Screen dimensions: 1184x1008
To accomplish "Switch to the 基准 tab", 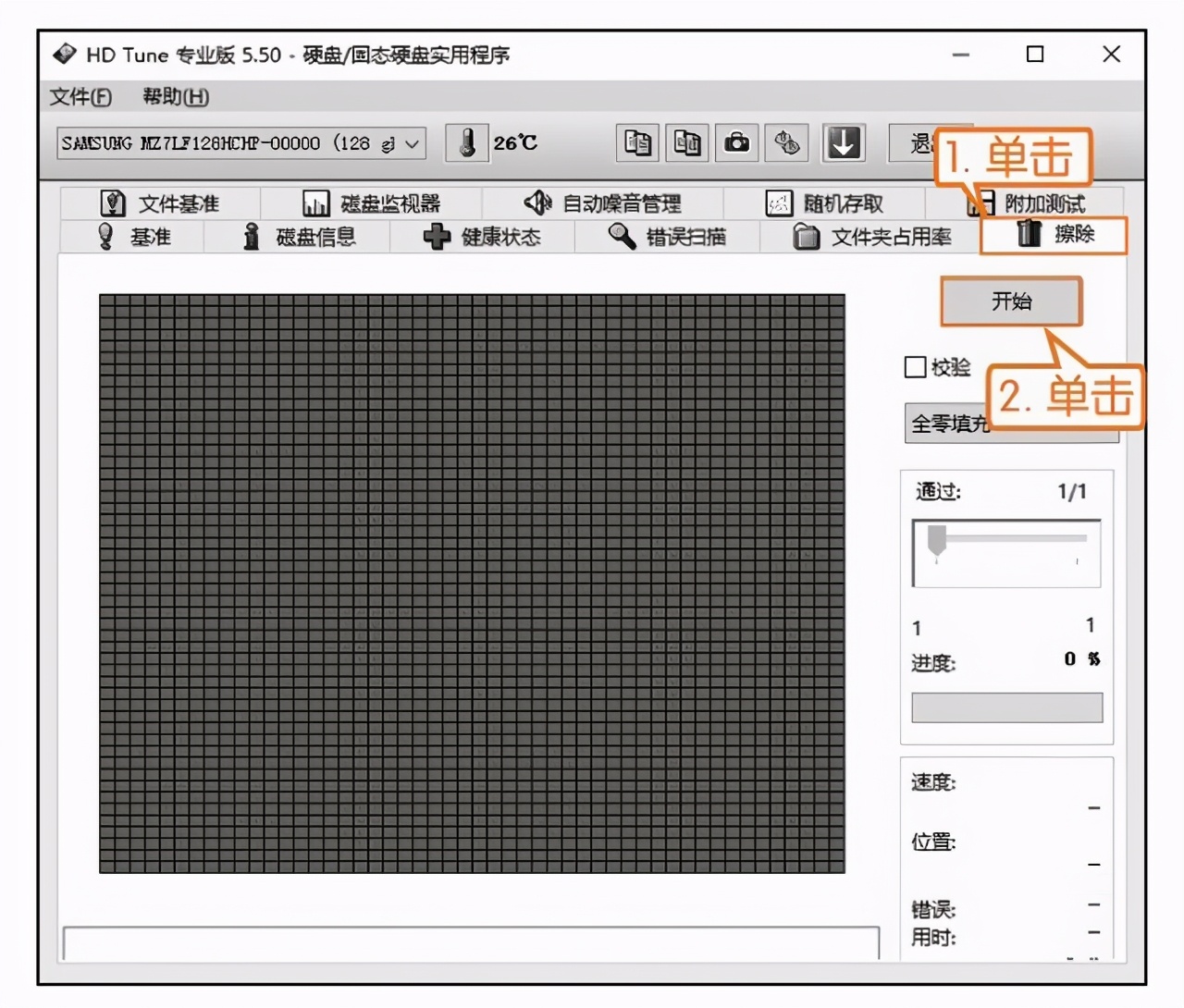I will (x=133, y=237).
